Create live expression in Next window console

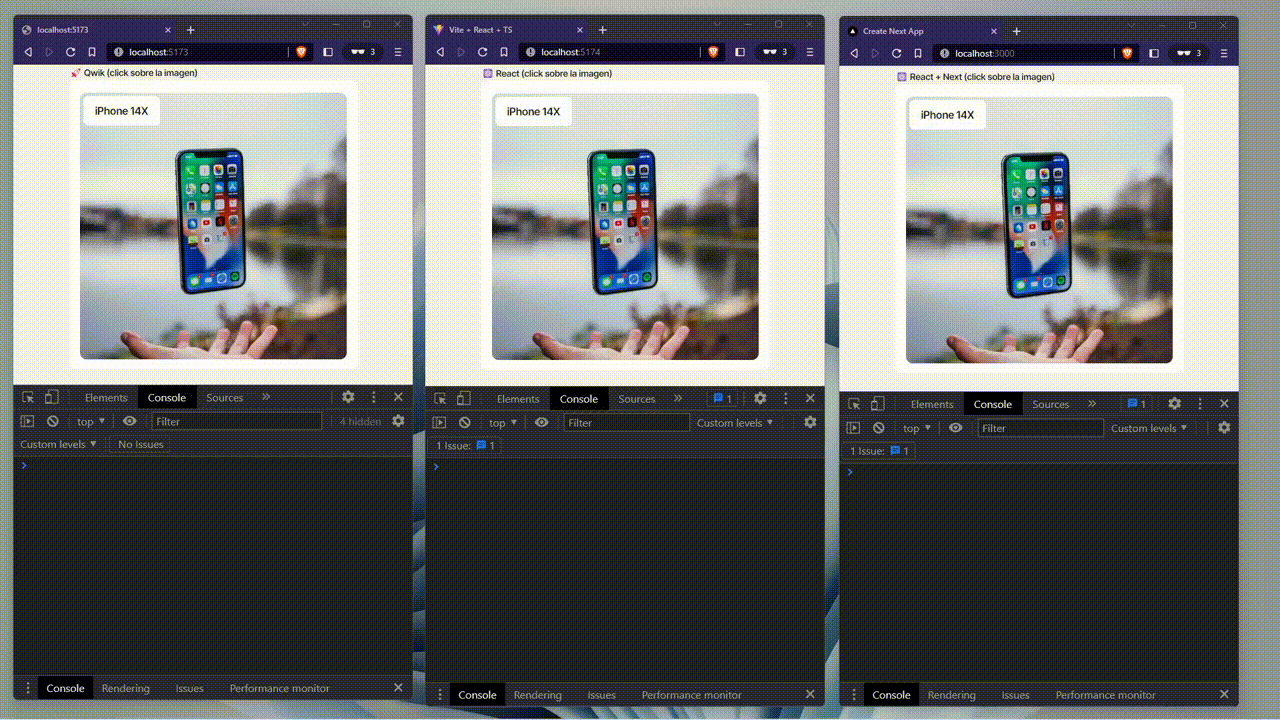(x=956, y=428)
